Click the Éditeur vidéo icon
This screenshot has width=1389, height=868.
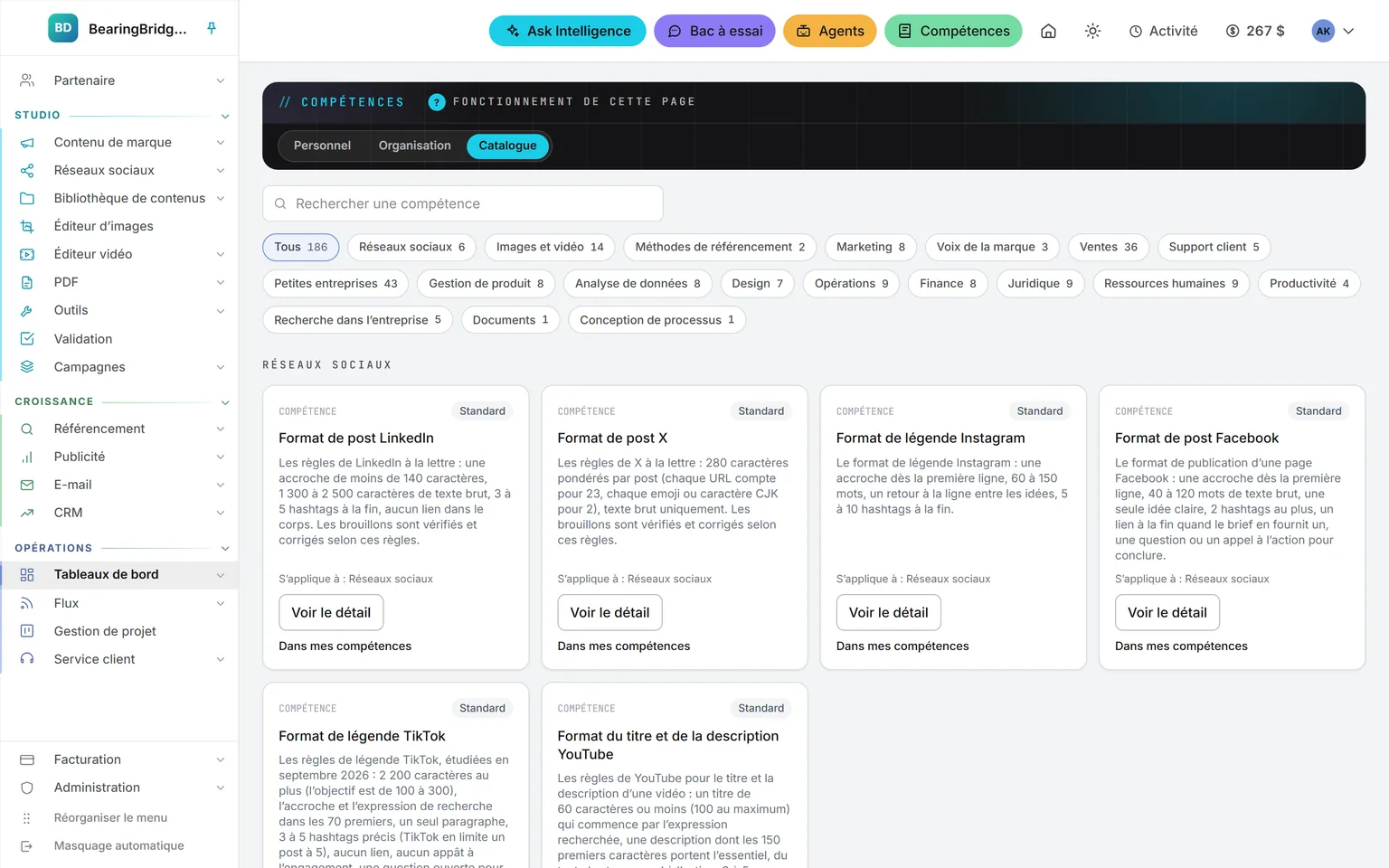pos(27,255)
